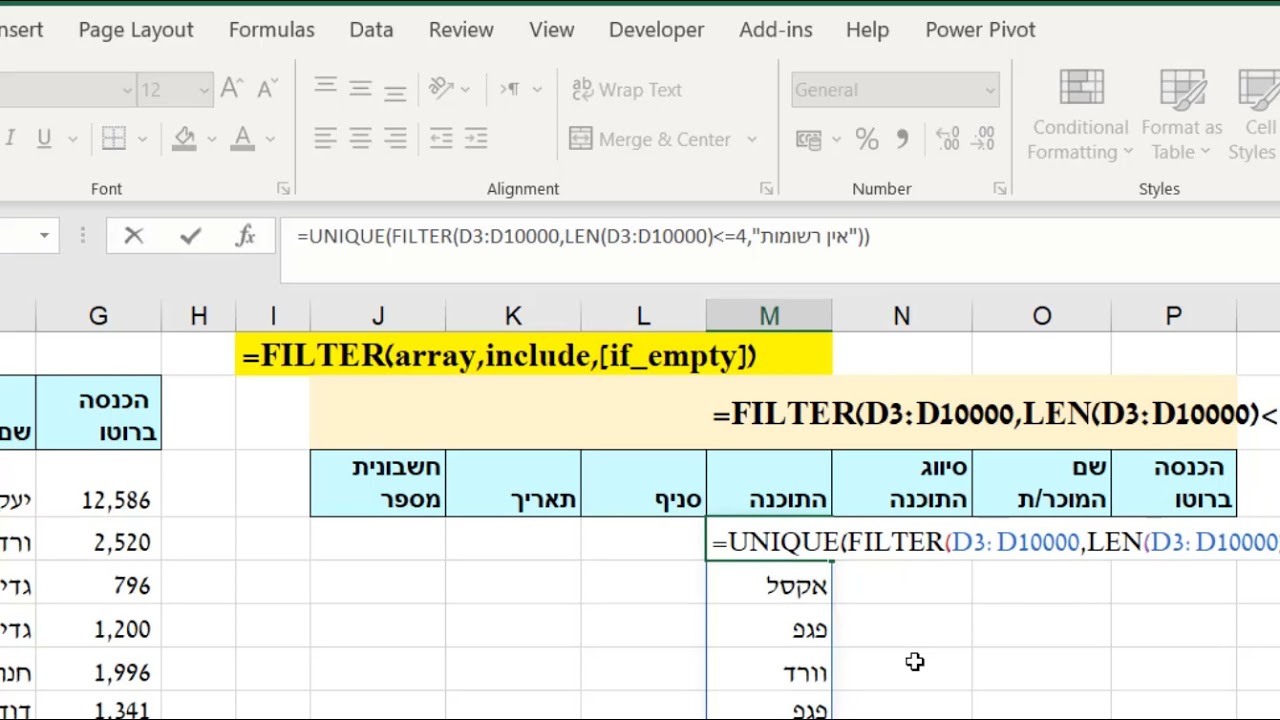
Task: Open Data tab
Action: pos(371,30)
